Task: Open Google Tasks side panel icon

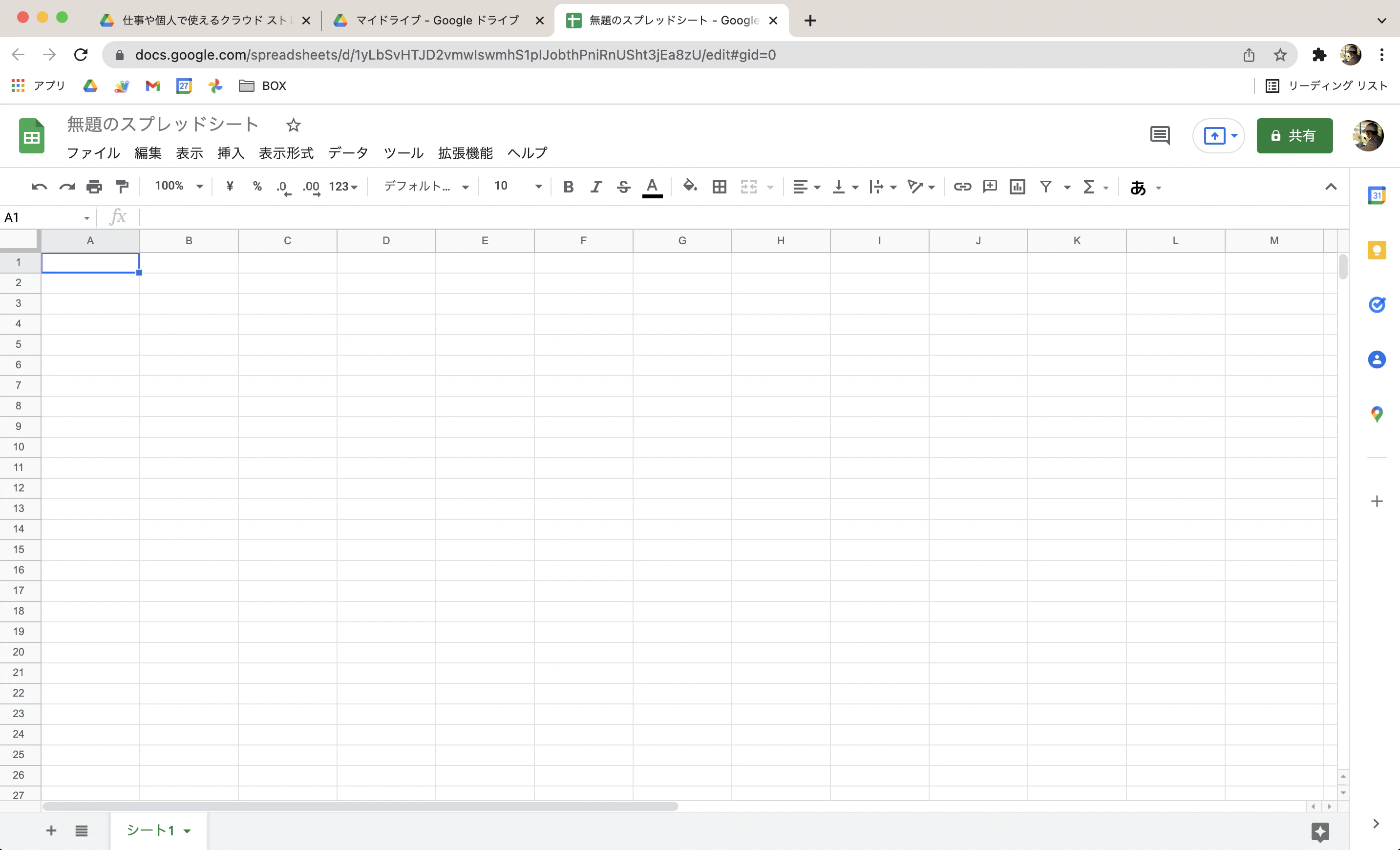Action: [x=1377, y=304]
